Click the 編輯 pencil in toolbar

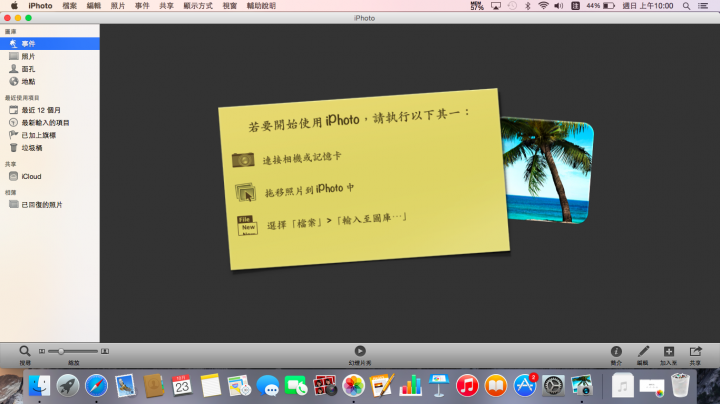[643, 351]
